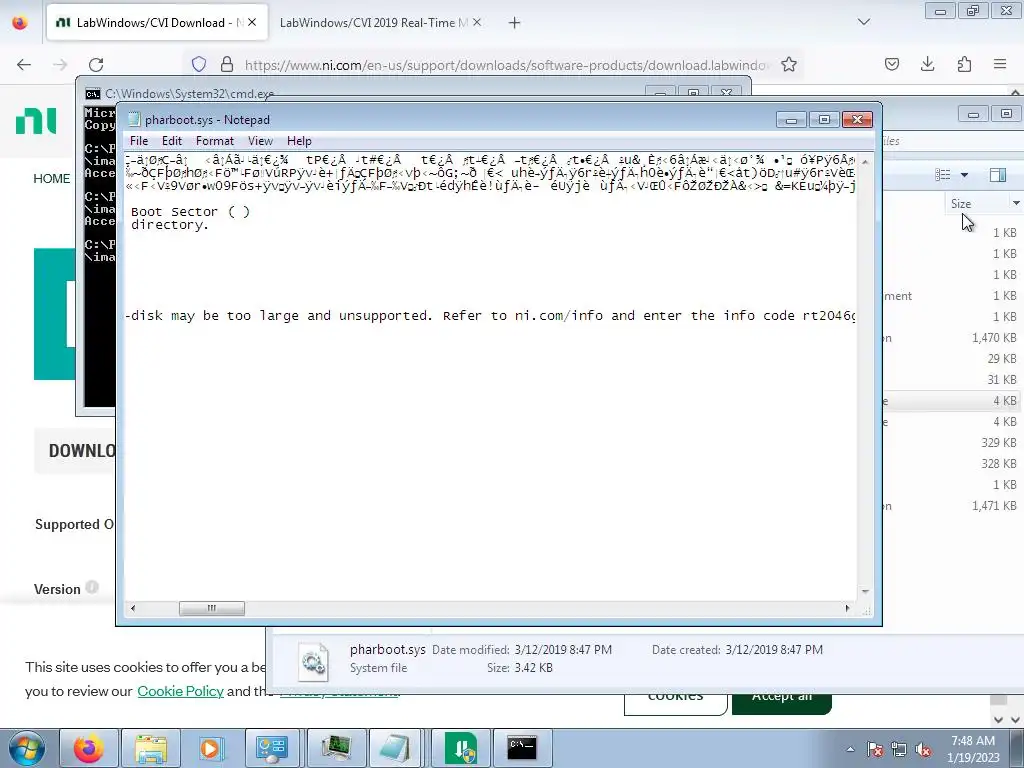This screenshot has width=1024, height=768.
Task: Show Firefox tracking protection shield info
Action: tap(199, 64)
